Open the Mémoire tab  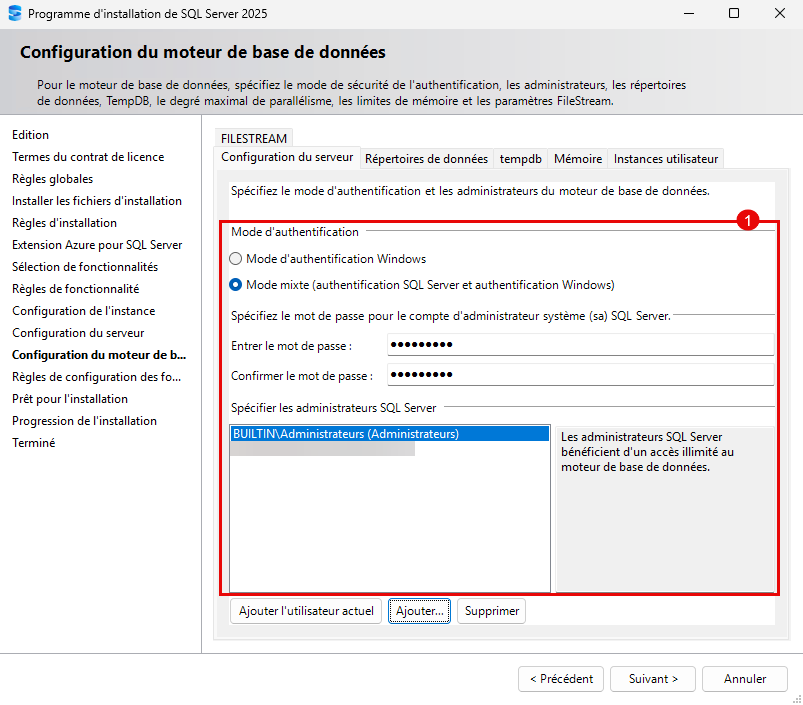tap(578, 159)
